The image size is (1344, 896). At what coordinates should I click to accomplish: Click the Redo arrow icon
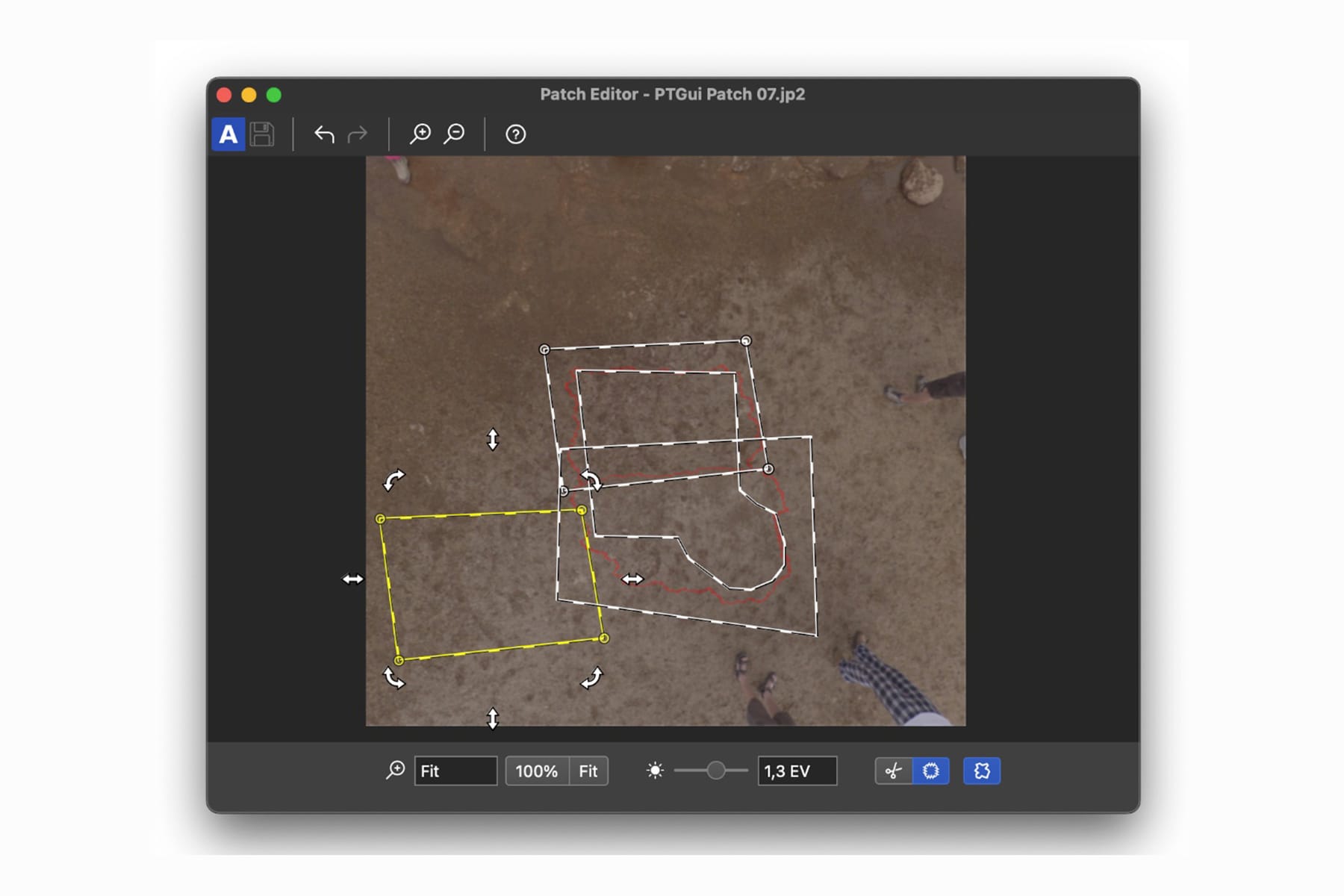(x=358, y=134)
